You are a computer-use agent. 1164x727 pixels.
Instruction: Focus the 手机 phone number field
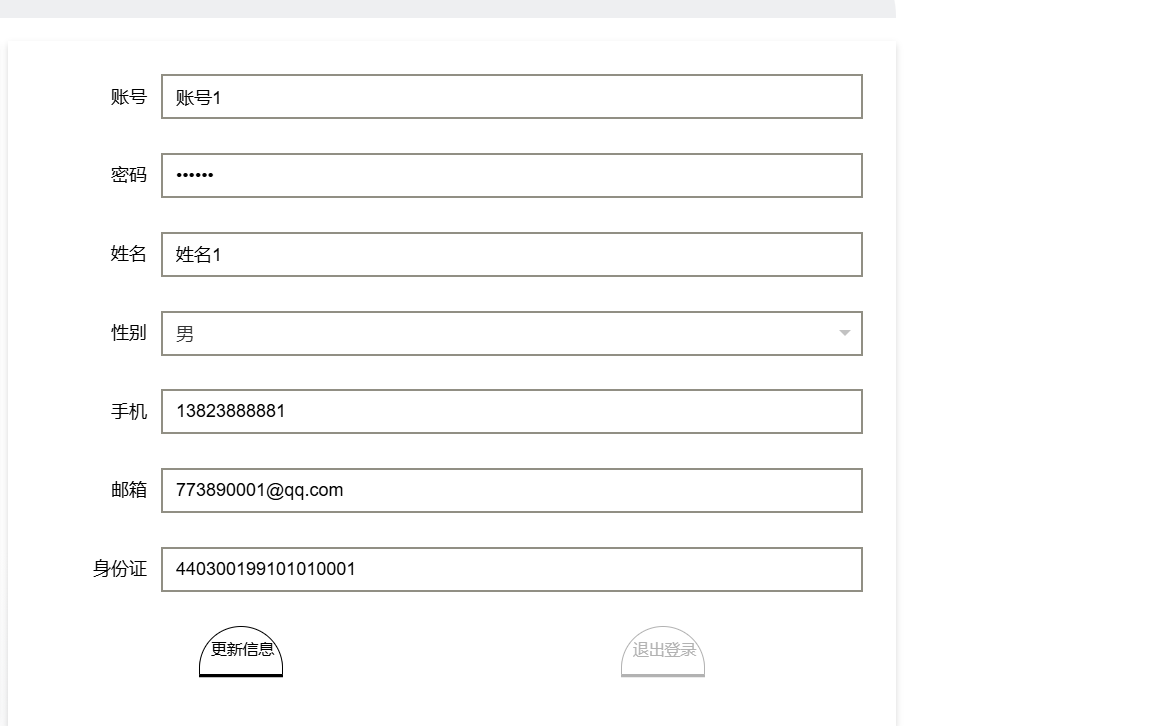coord(511,411)
